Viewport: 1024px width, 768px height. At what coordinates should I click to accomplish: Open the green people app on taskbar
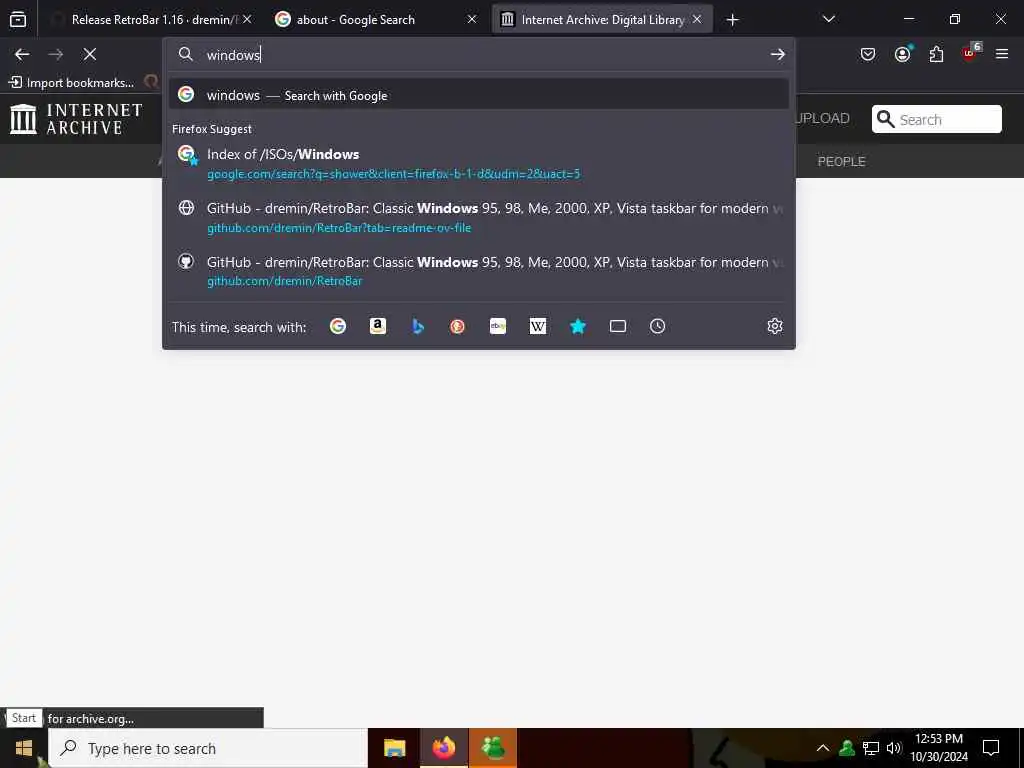pyautogui.click(x=493, y=748)
